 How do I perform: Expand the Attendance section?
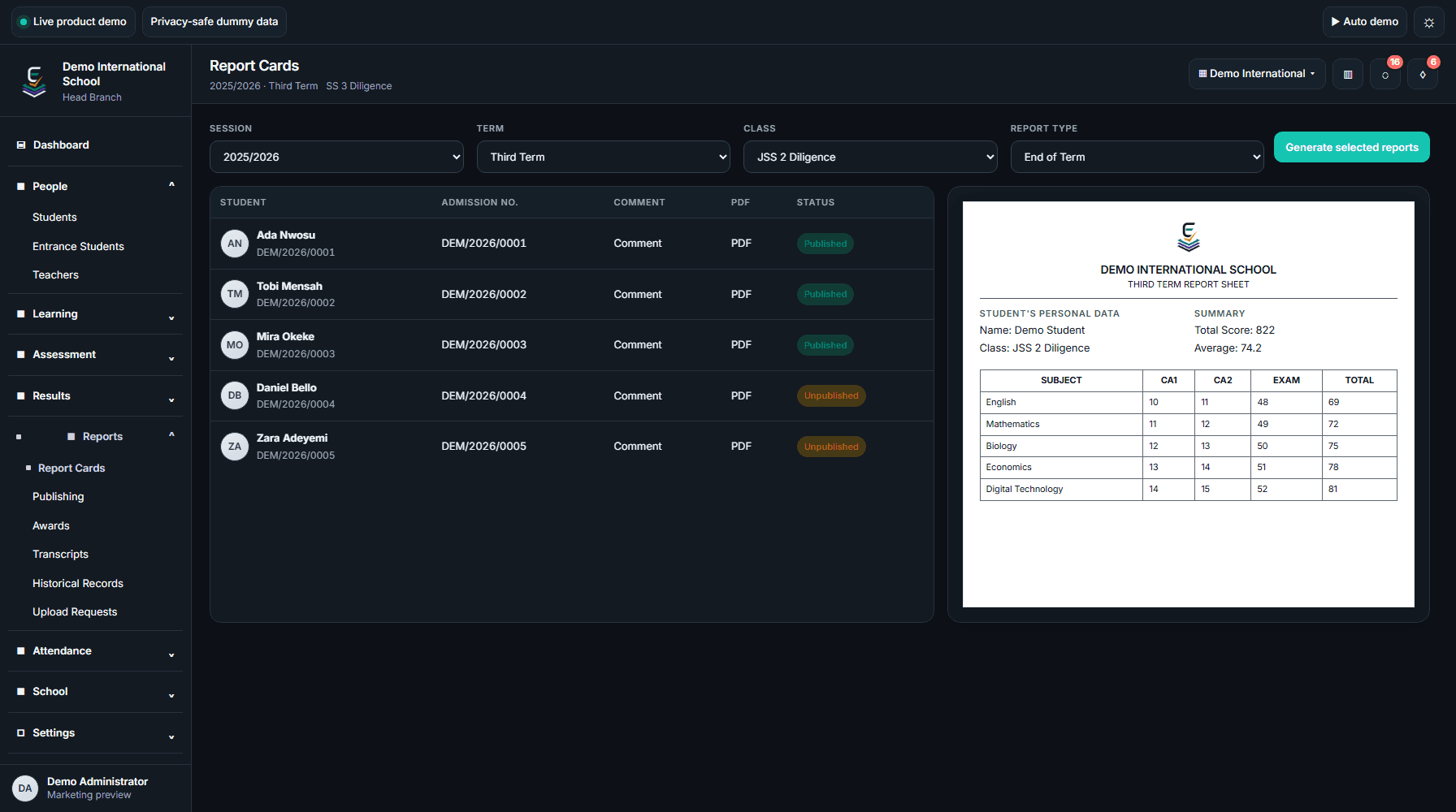(x=96, y=651)
